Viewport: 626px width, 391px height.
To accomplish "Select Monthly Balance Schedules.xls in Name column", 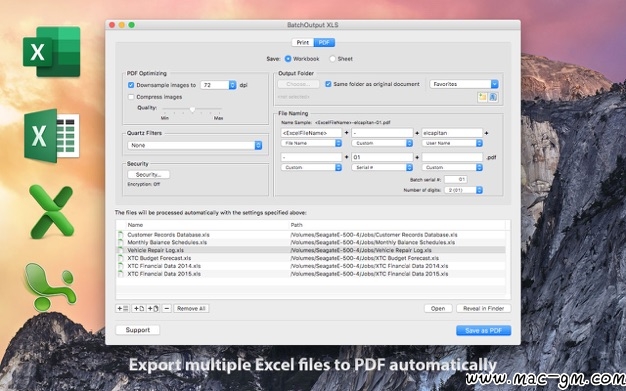I will click(x=167, y=242).
